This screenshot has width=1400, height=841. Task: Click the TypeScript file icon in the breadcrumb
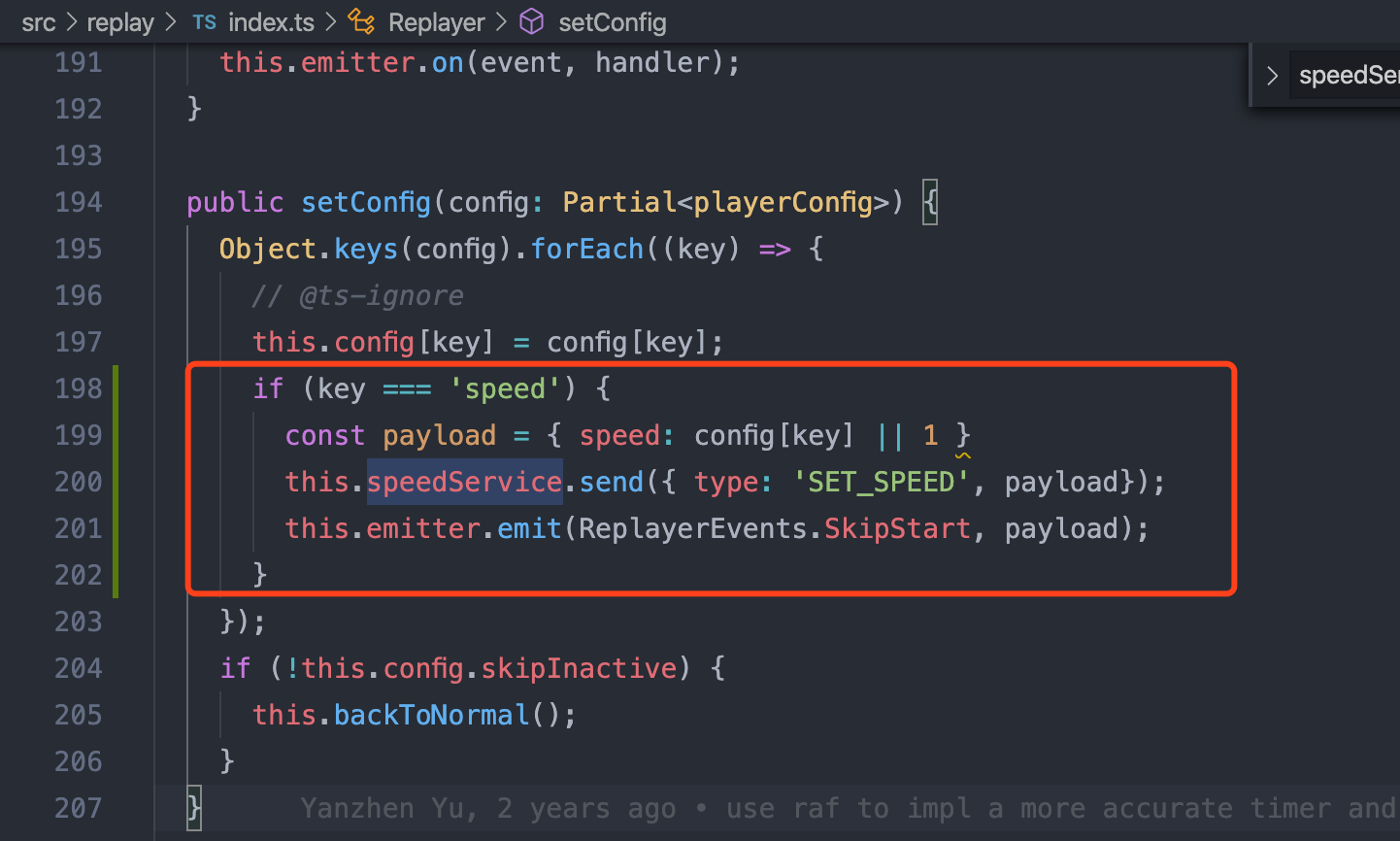point(204,21)
